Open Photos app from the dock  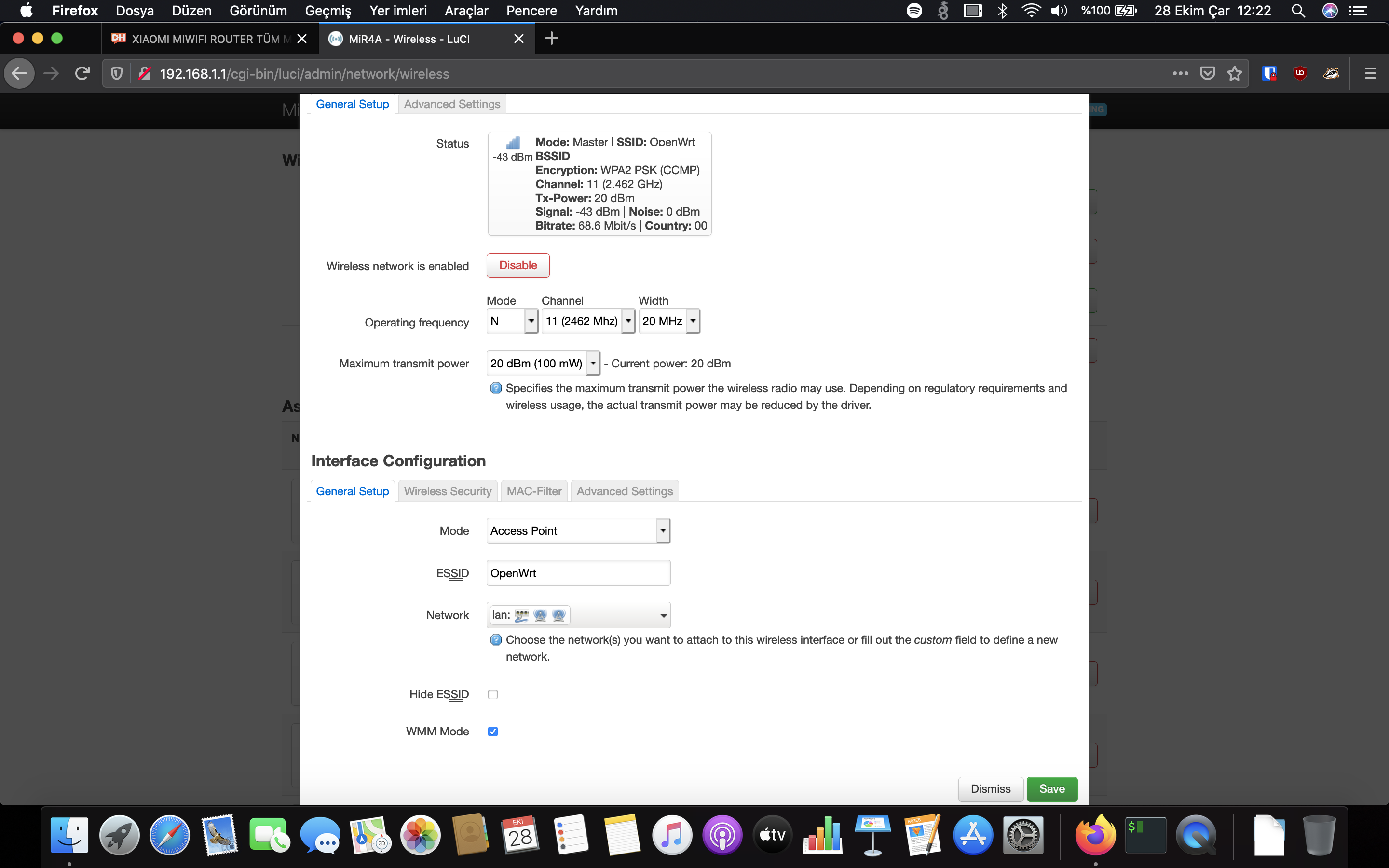(x=421, y=835)
